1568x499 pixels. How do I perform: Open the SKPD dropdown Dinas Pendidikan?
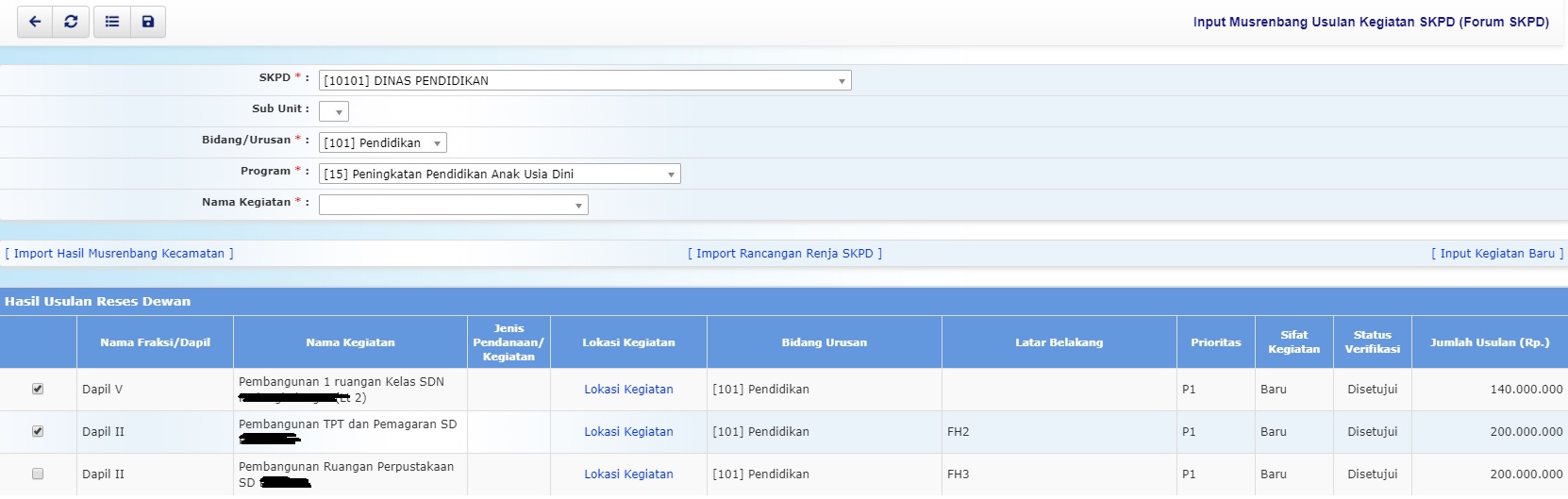coord(585,80)
